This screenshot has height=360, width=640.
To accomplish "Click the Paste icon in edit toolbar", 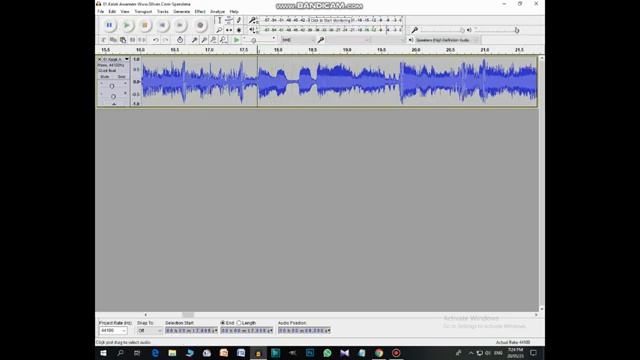I will 122,40.
